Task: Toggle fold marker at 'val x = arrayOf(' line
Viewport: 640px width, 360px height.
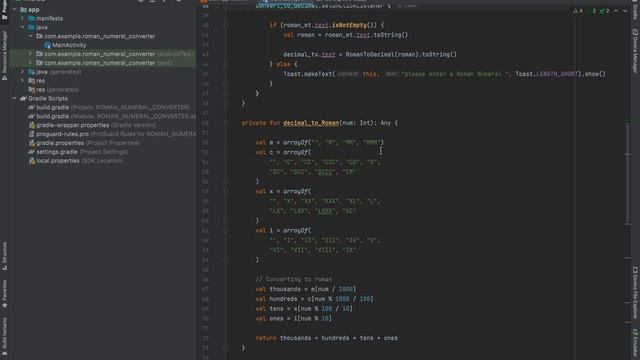Action: pos(226,191)
